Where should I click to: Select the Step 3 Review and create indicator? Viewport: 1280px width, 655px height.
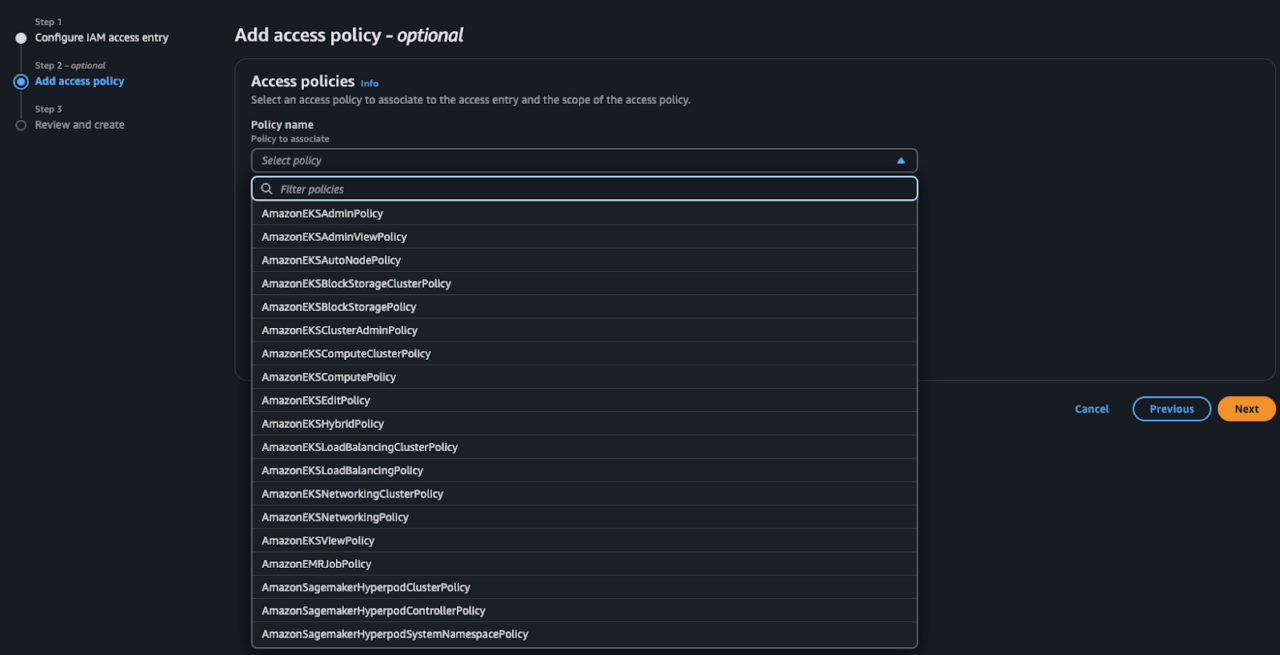coord(21,124)
